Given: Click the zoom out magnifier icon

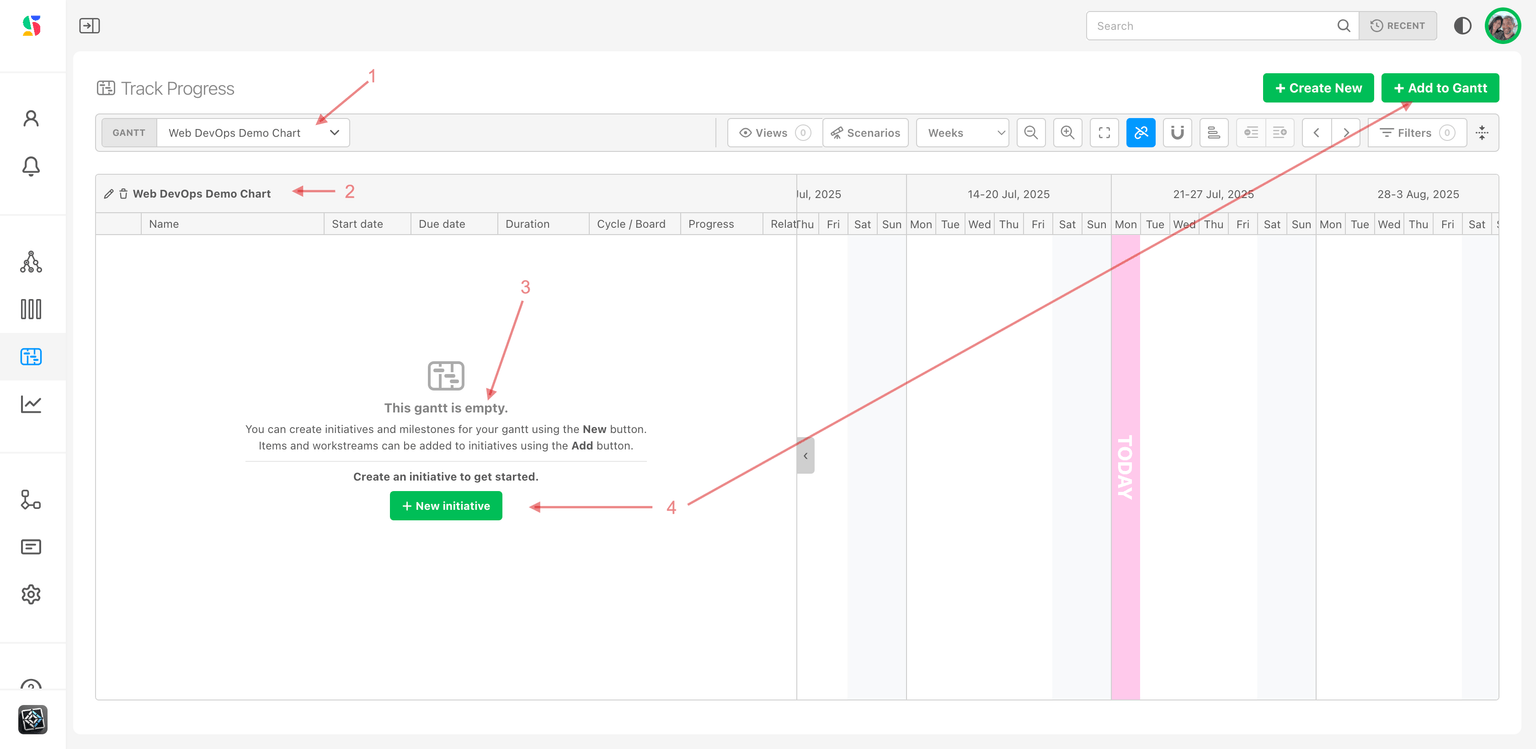Looking at the screenshot, I should [1031, 133].
